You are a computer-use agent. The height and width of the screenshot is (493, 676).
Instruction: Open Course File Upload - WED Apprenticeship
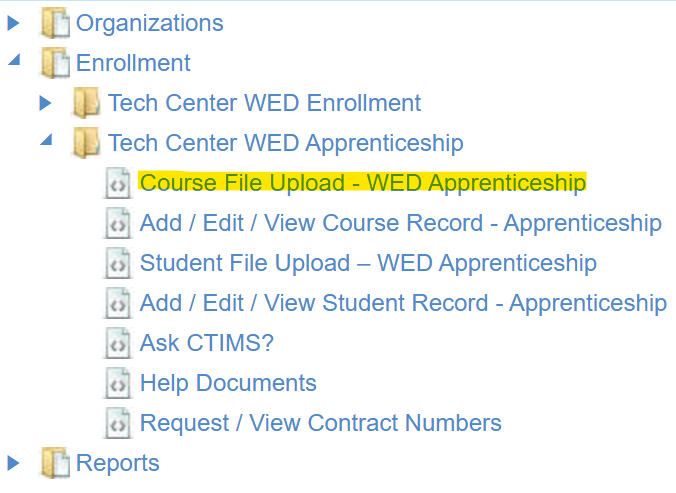(x=362, y=183)
